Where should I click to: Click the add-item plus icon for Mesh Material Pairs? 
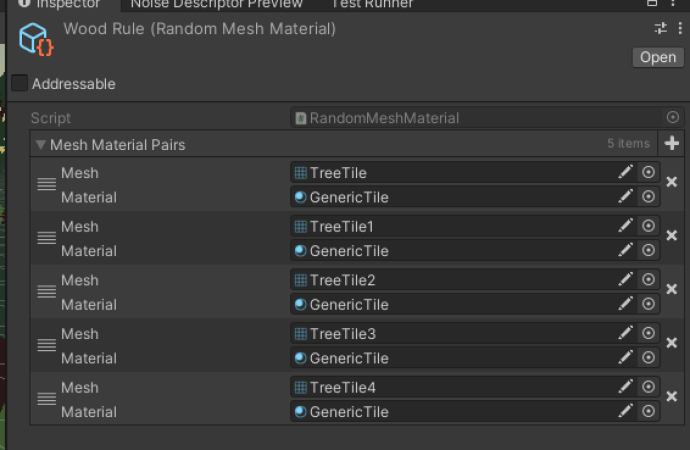point(672,143)
